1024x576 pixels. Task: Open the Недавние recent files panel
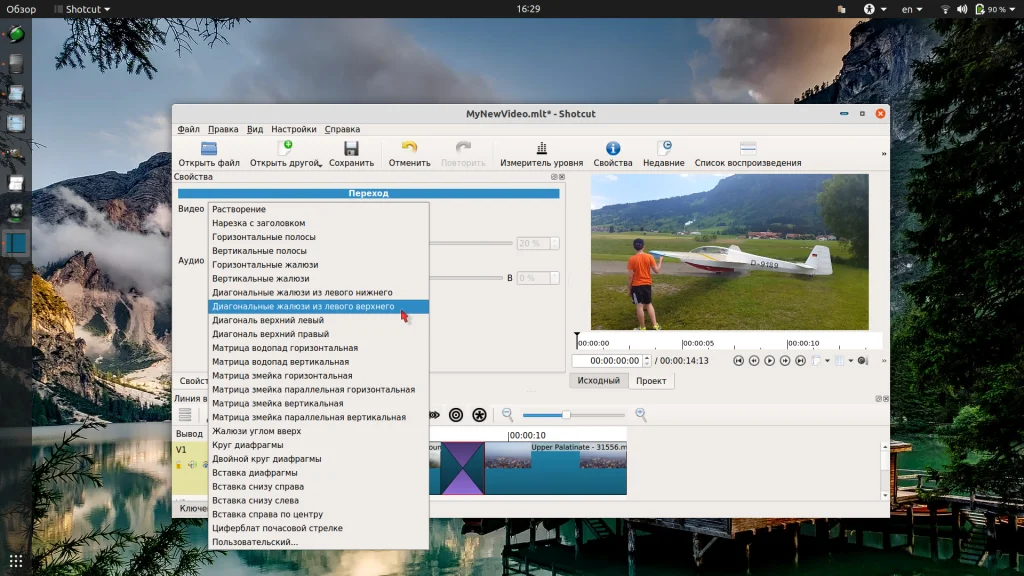pos(664,149)
